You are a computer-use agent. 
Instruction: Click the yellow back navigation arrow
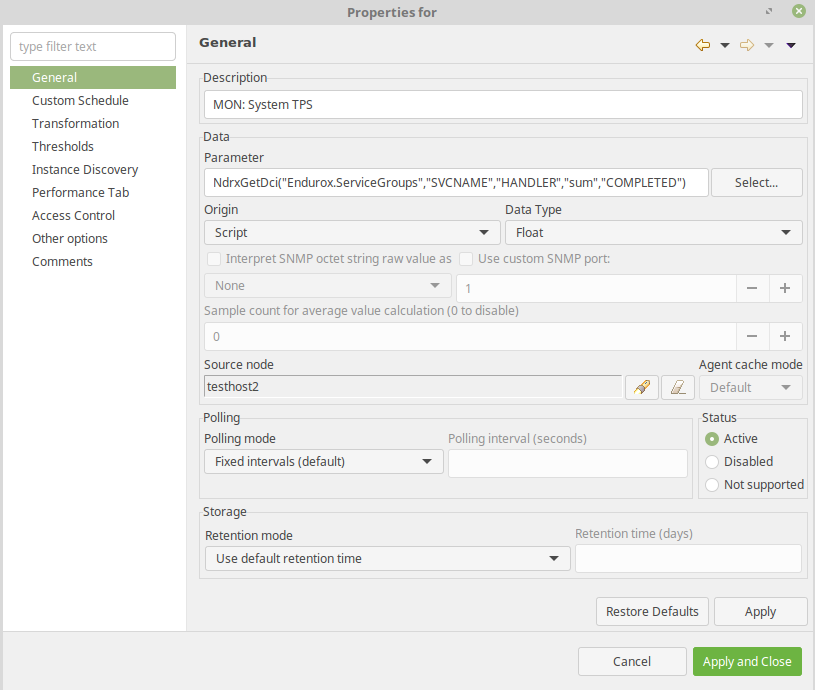pos(702,45)
